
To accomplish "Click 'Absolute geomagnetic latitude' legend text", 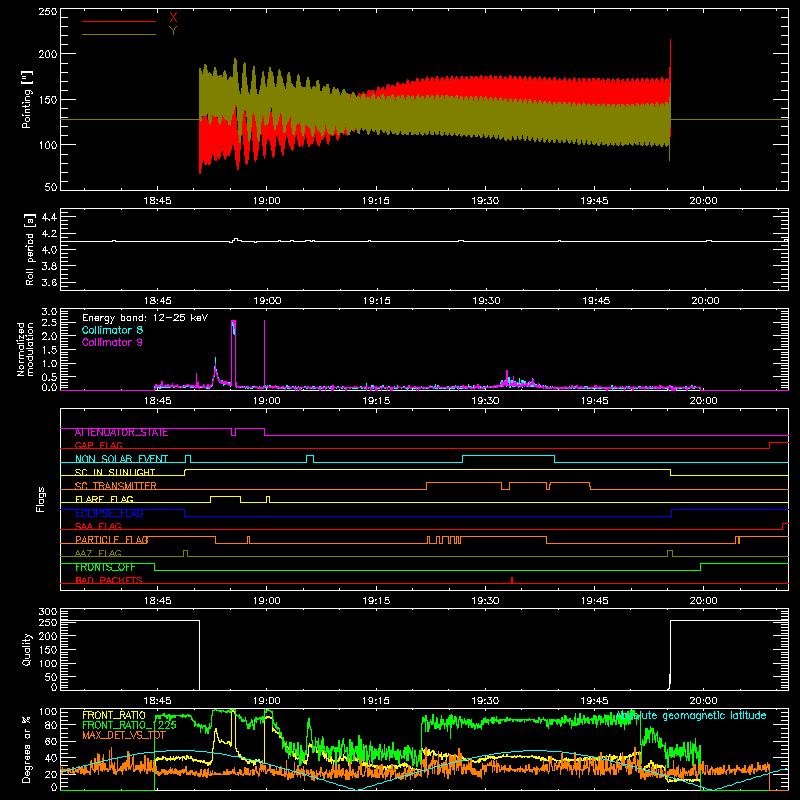I will (x=691, y=716).
